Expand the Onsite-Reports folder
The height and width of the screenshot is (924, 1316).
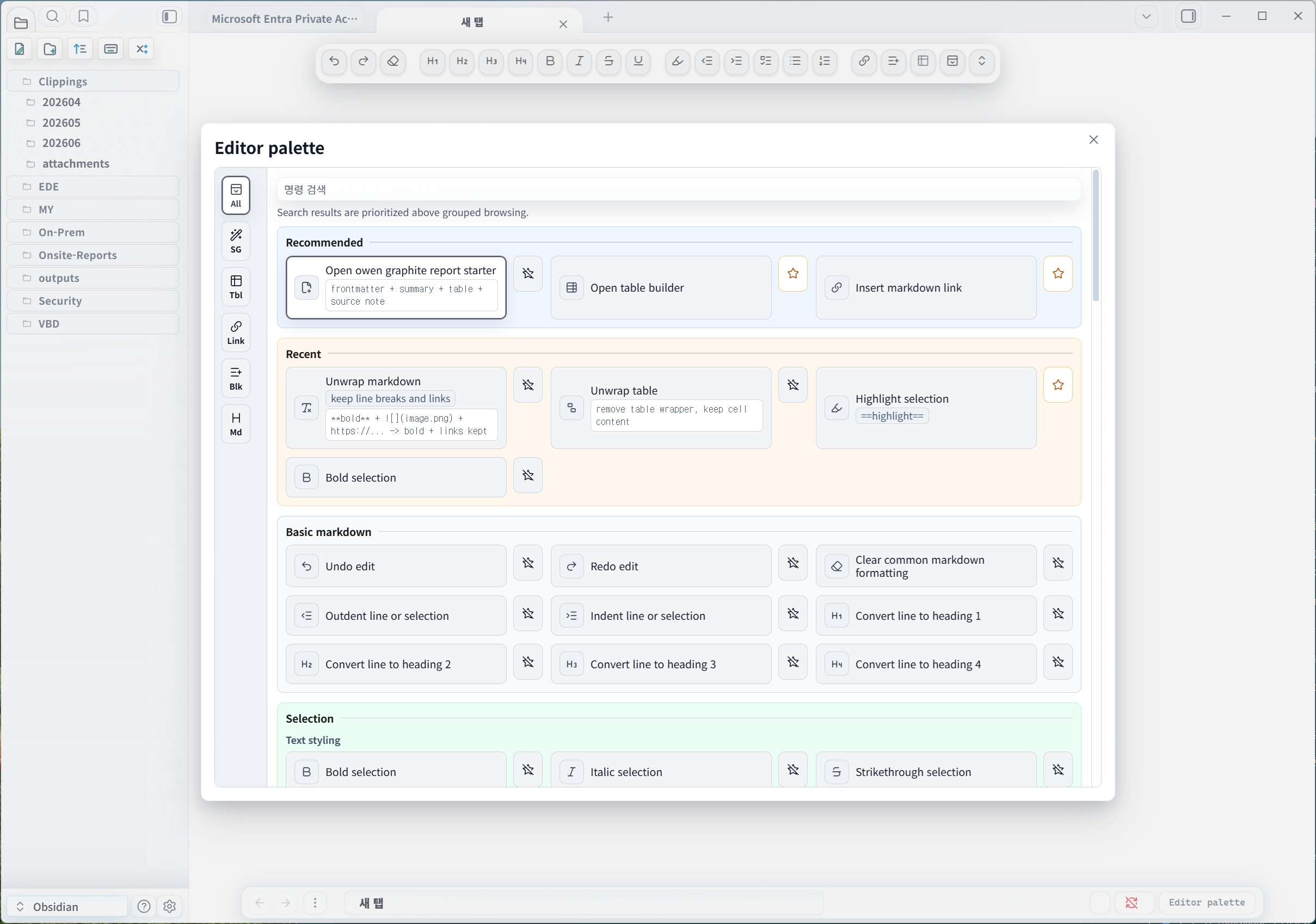pyautogui.click(x=93, y=255)
